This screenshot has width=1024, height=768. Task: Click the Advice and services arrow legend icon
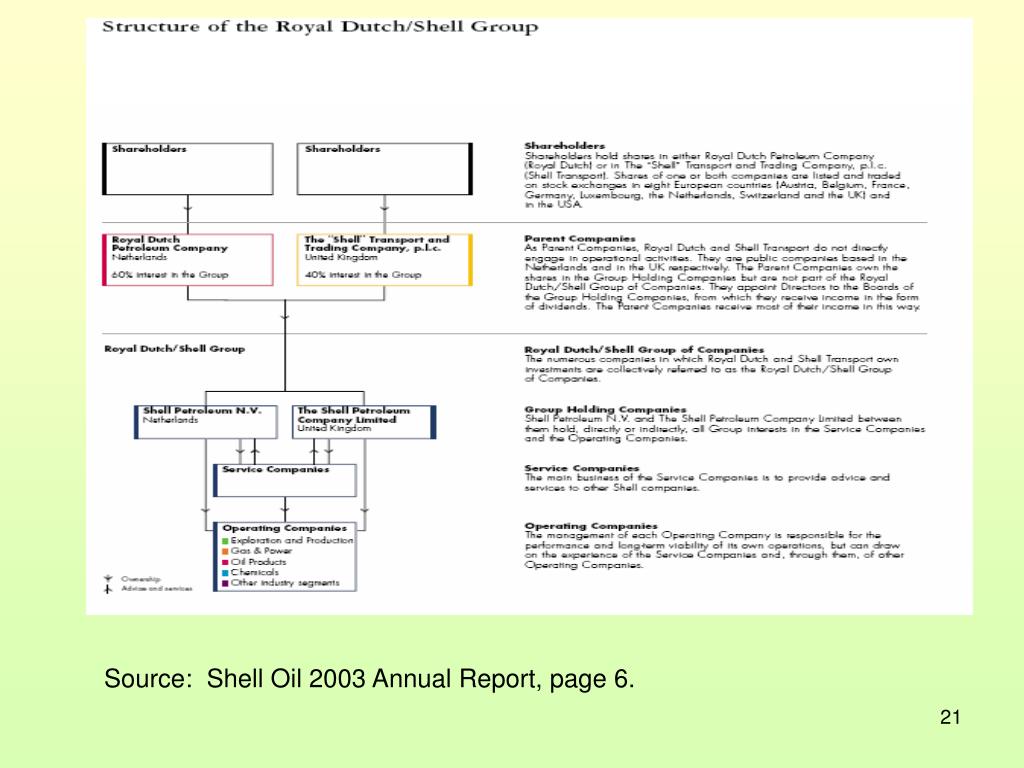[108, 589]
